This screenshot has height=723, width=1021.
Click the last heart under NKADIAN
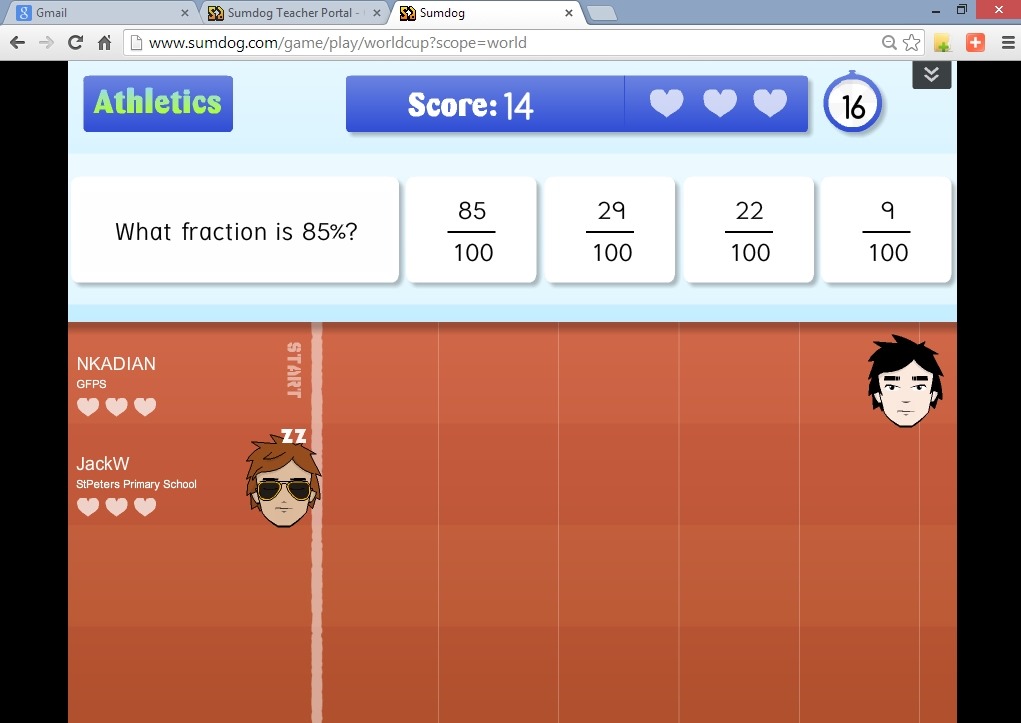tap(145, 406)
